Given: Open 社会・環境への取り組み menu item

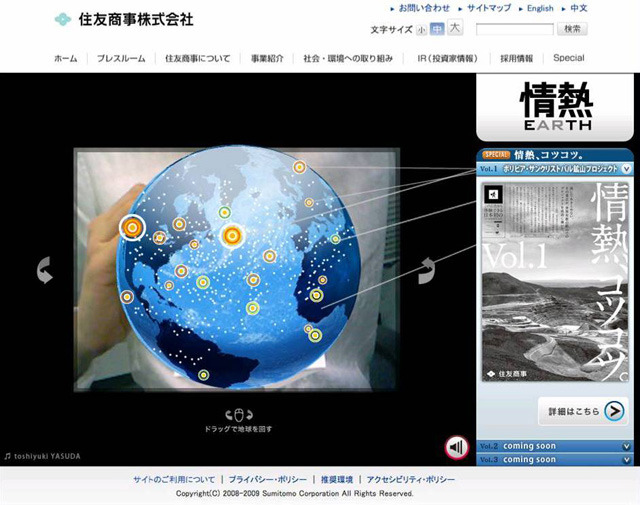Looking at the screenshot, I should (x=348, y=59).
